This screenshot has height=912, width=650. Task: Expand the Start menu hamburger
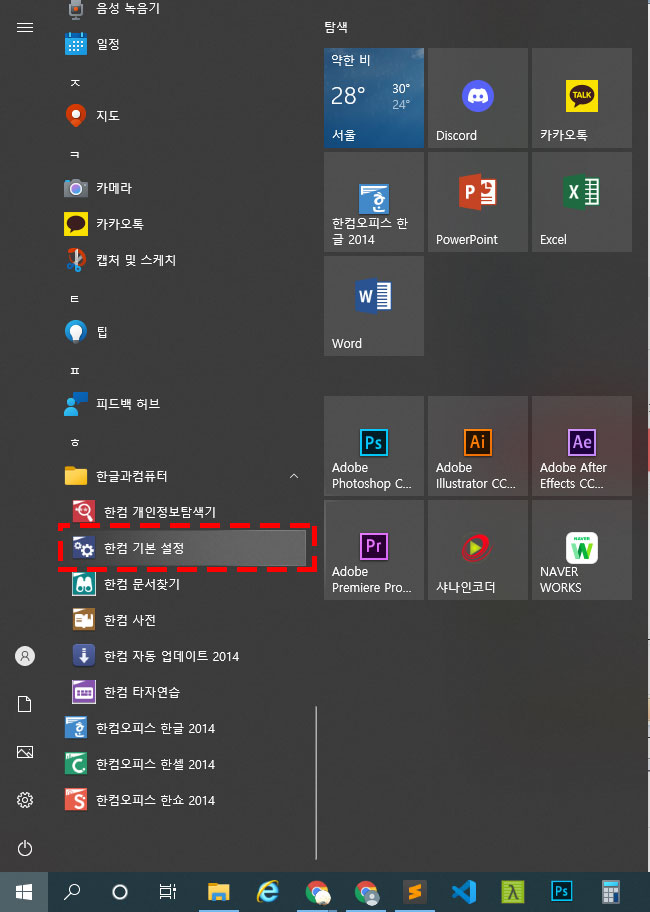[x=25, y=27]
